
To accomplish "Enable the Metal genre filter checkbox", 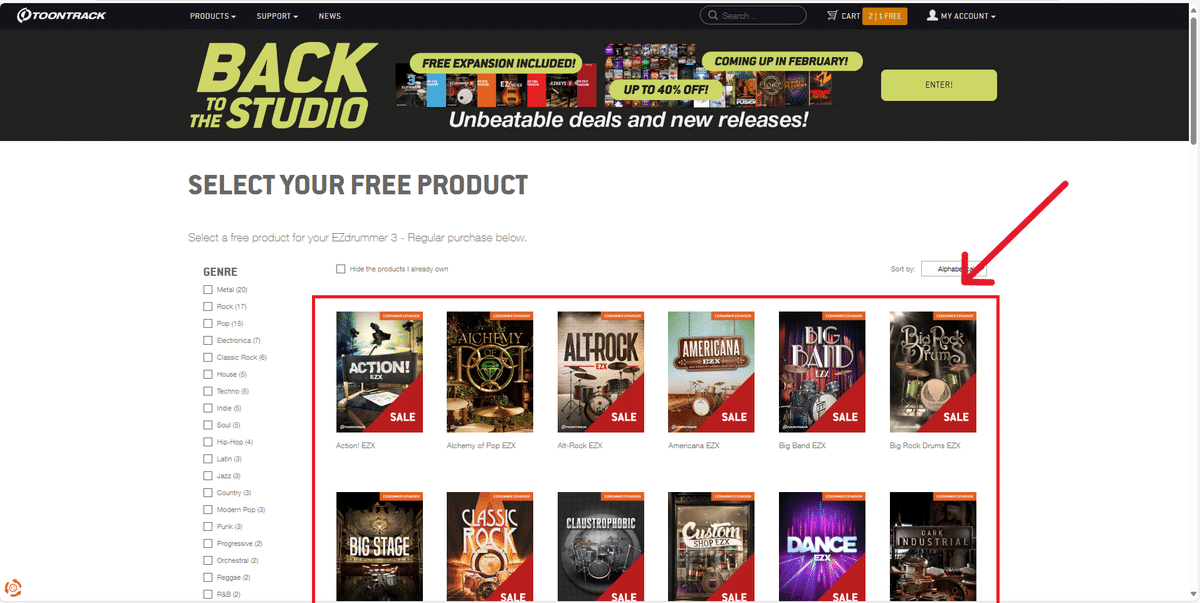I will click(208, 290).
